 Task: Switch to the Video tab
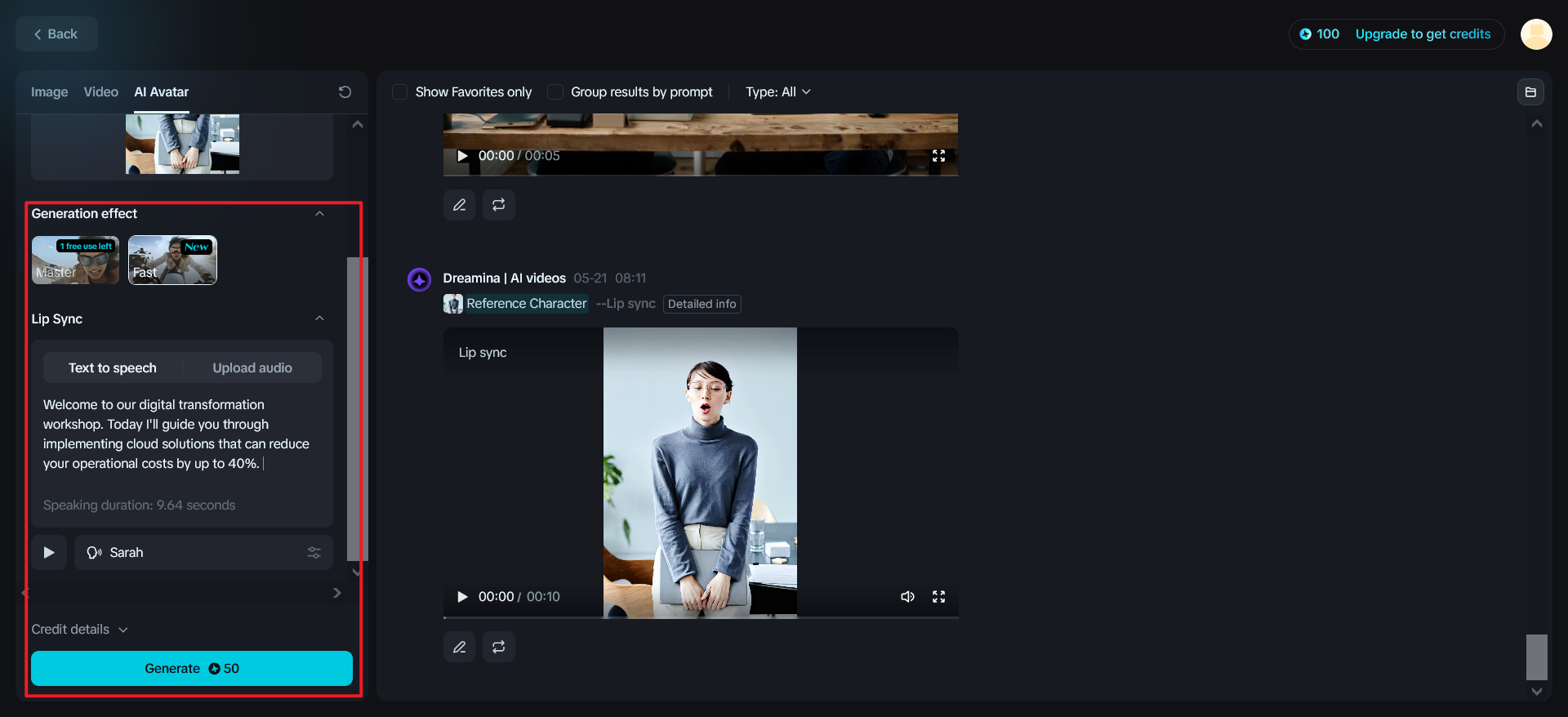click(101, 92)
